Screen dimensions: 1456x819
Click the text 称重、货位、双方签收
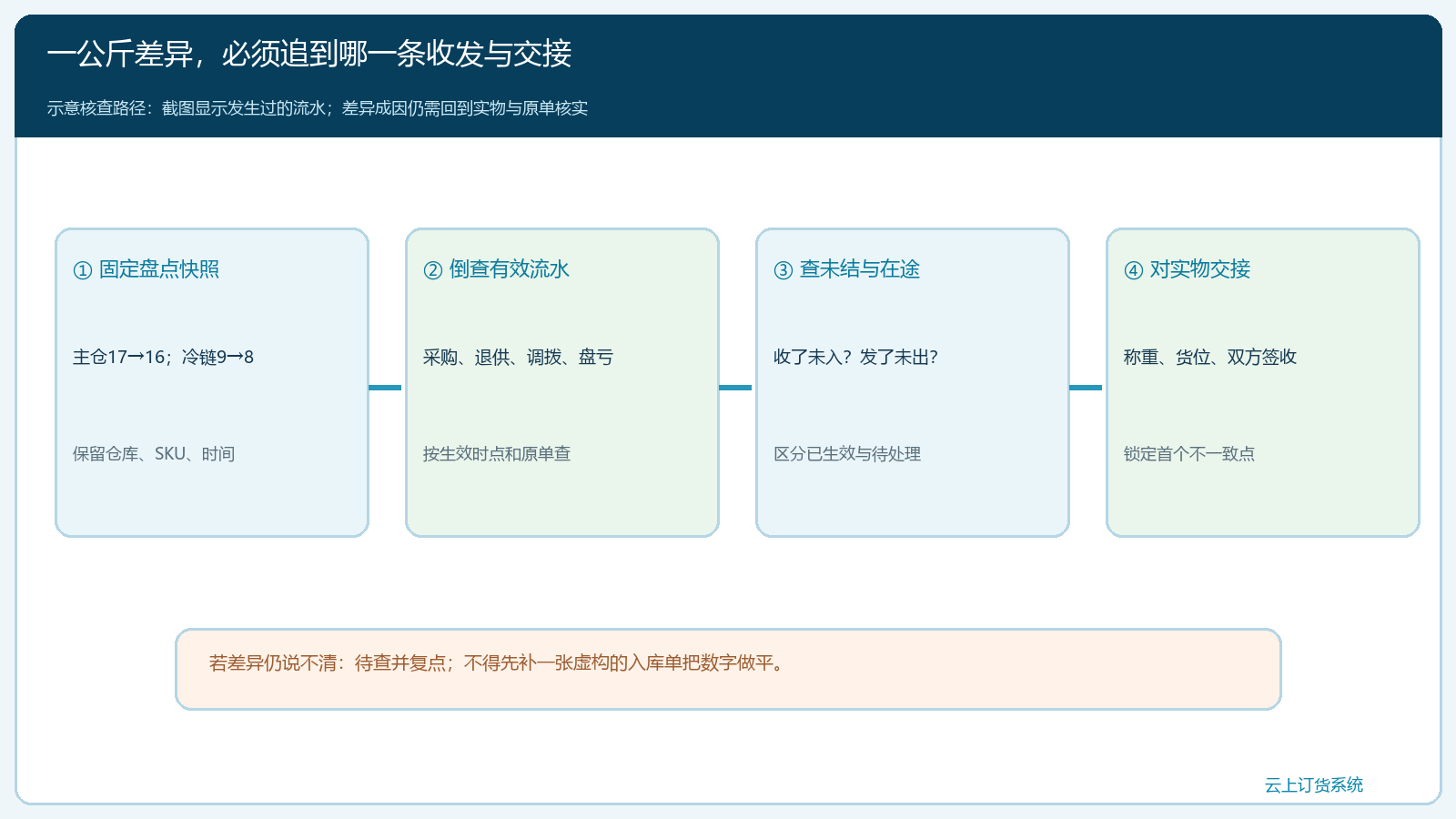pyautogui.click(x=1210, y=357)
